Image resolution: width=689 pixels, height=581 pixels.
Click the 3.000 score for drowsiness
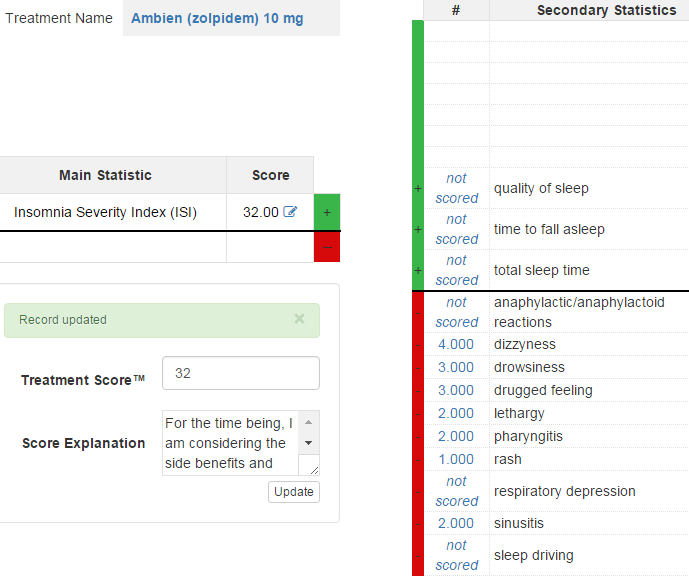pos(456,367)
